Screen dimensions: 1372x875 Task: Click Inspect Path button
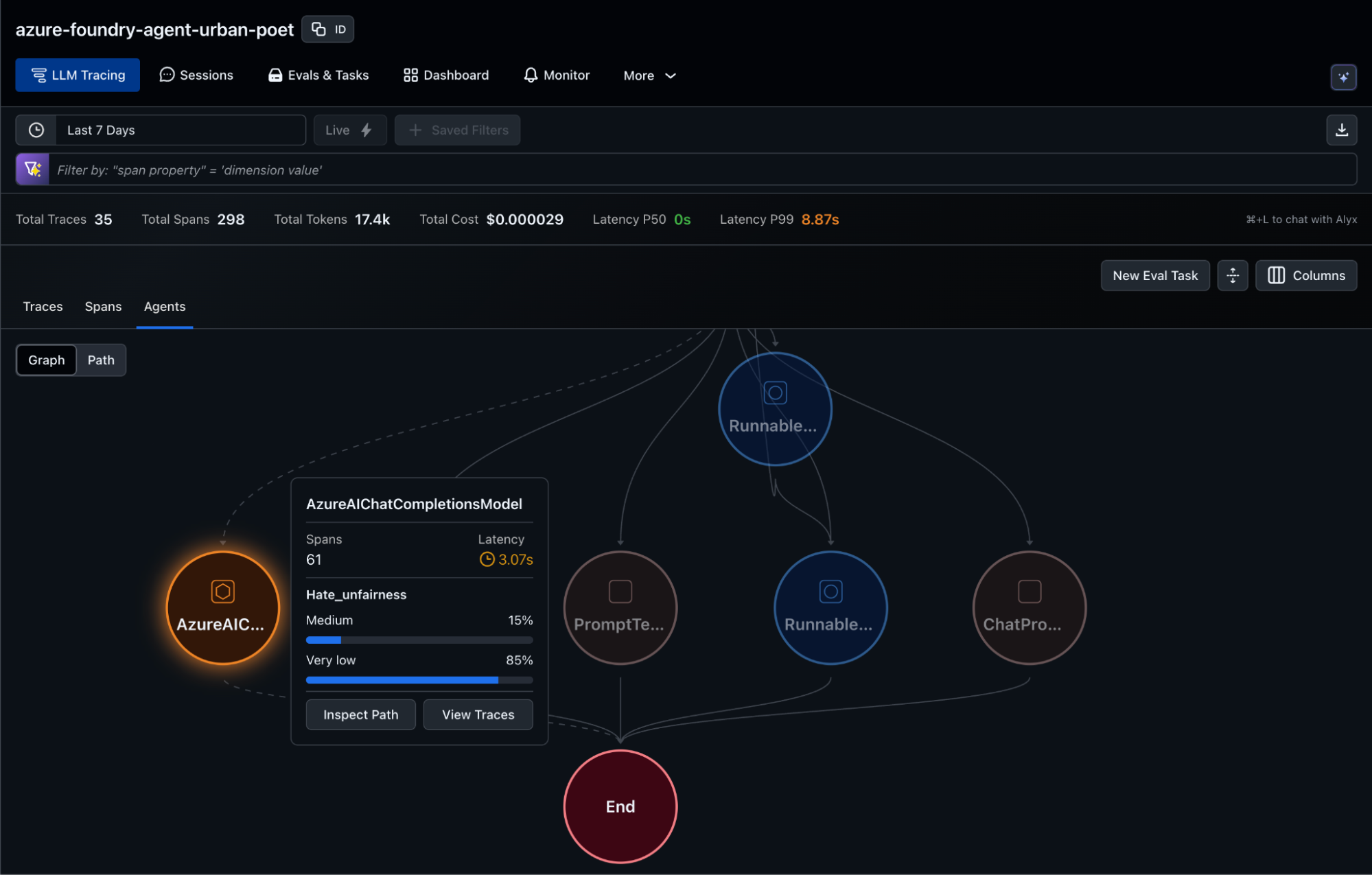(360, 714)
